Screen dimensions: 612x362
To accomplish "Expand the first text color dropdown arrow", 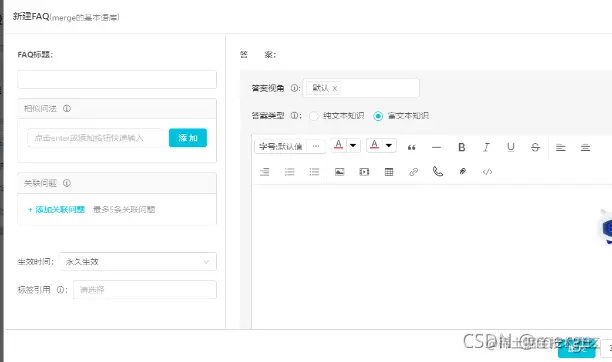I will (353, 146).
